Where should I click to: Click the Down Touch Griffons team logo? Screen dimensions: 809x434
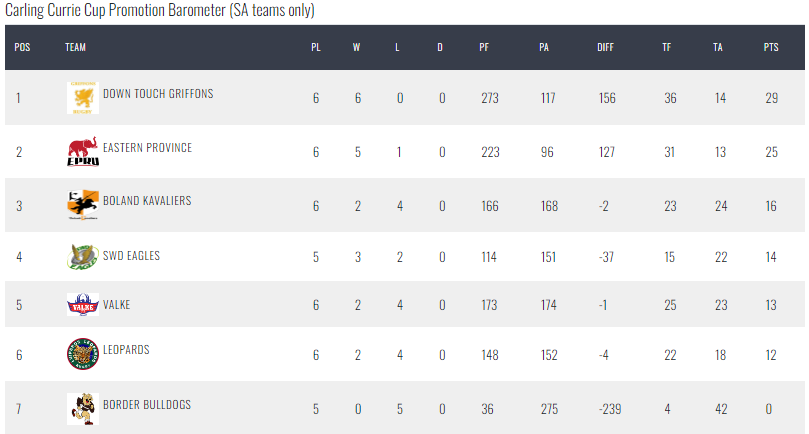[83, 98]
